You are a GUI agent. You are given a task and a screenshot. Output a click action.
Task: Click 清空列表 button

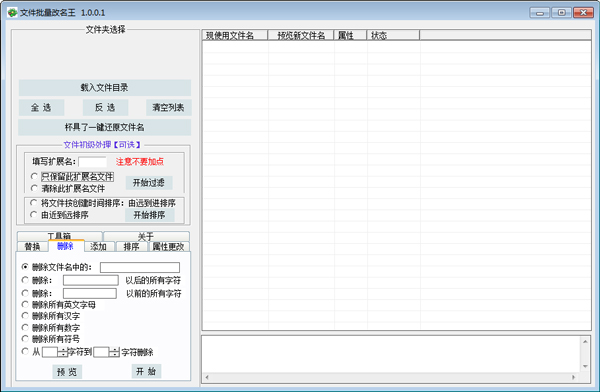(168, 108)
